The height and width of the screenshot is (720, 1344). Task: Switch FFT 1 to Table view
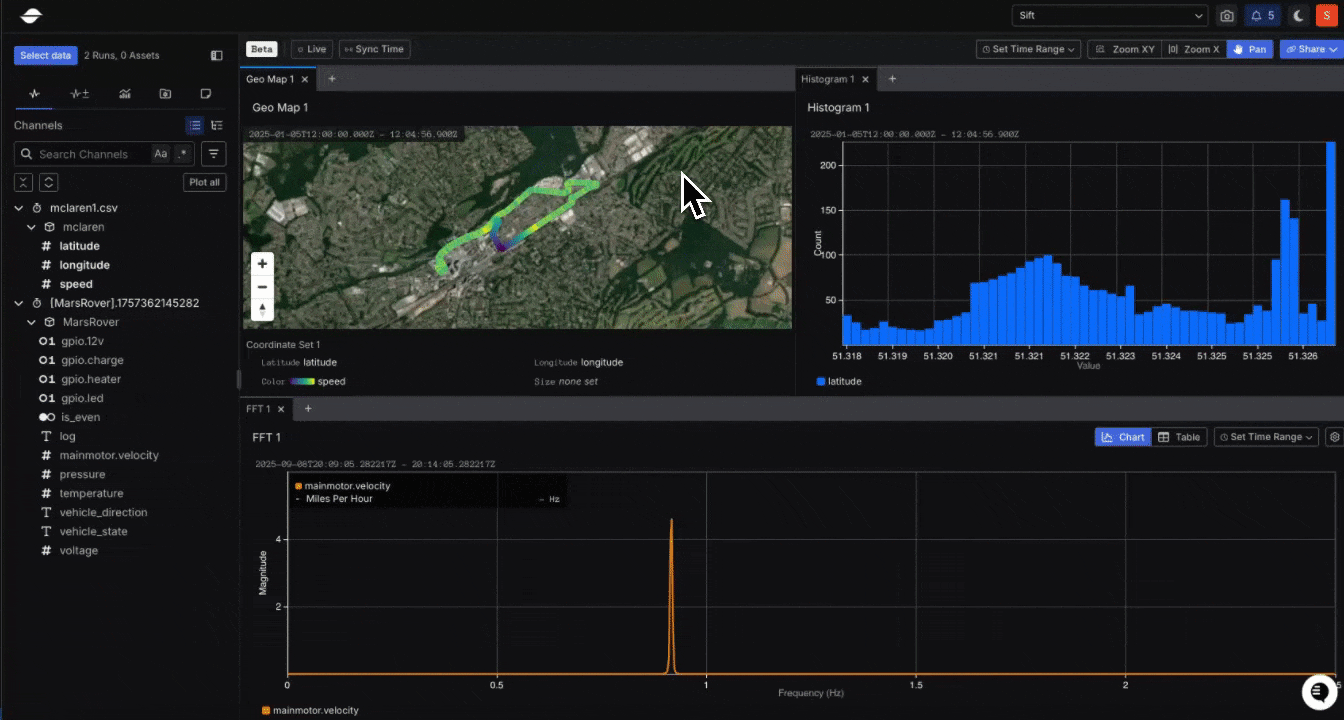pyautogui.click(x=1178, y=437)
